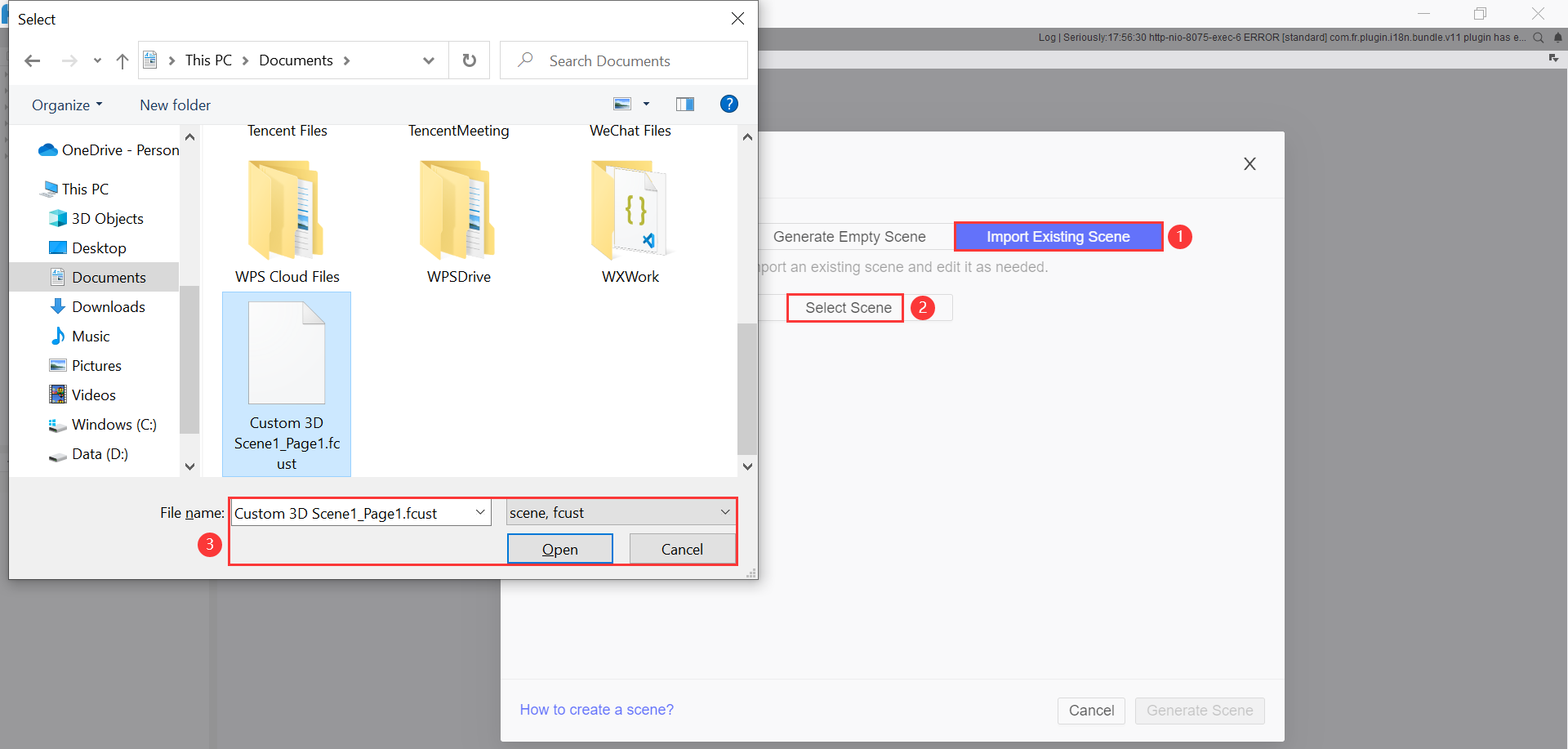Go up to the parent folder

(122, 60)
